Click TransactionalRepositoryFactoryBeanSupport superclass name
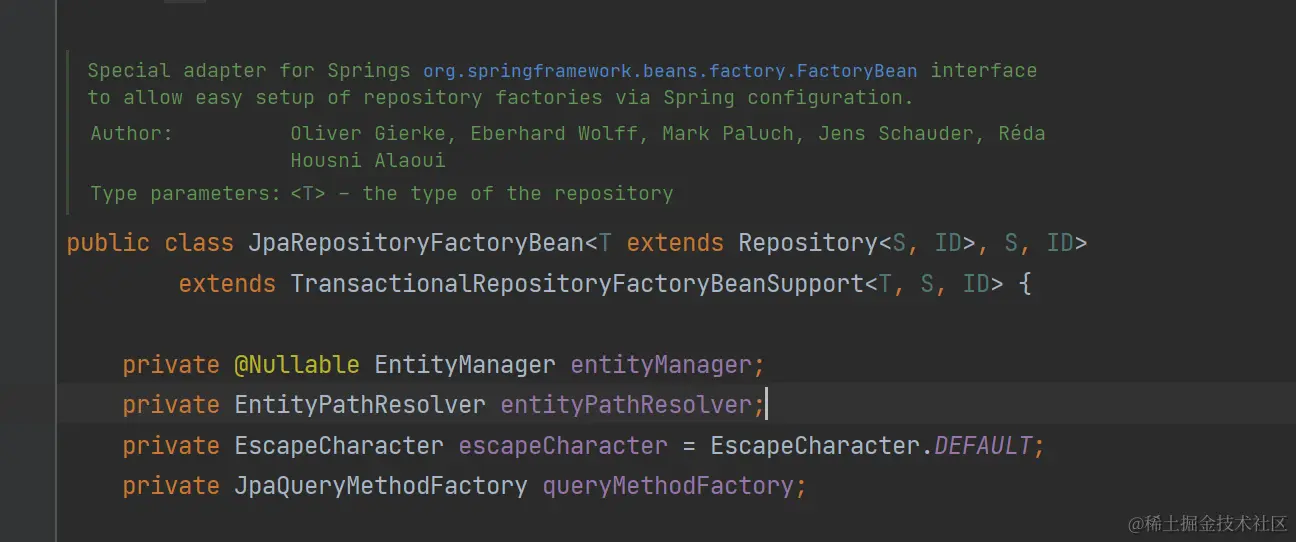This screenshot has width=1296, height=542. pyautogui.click(x=577, y=284)
